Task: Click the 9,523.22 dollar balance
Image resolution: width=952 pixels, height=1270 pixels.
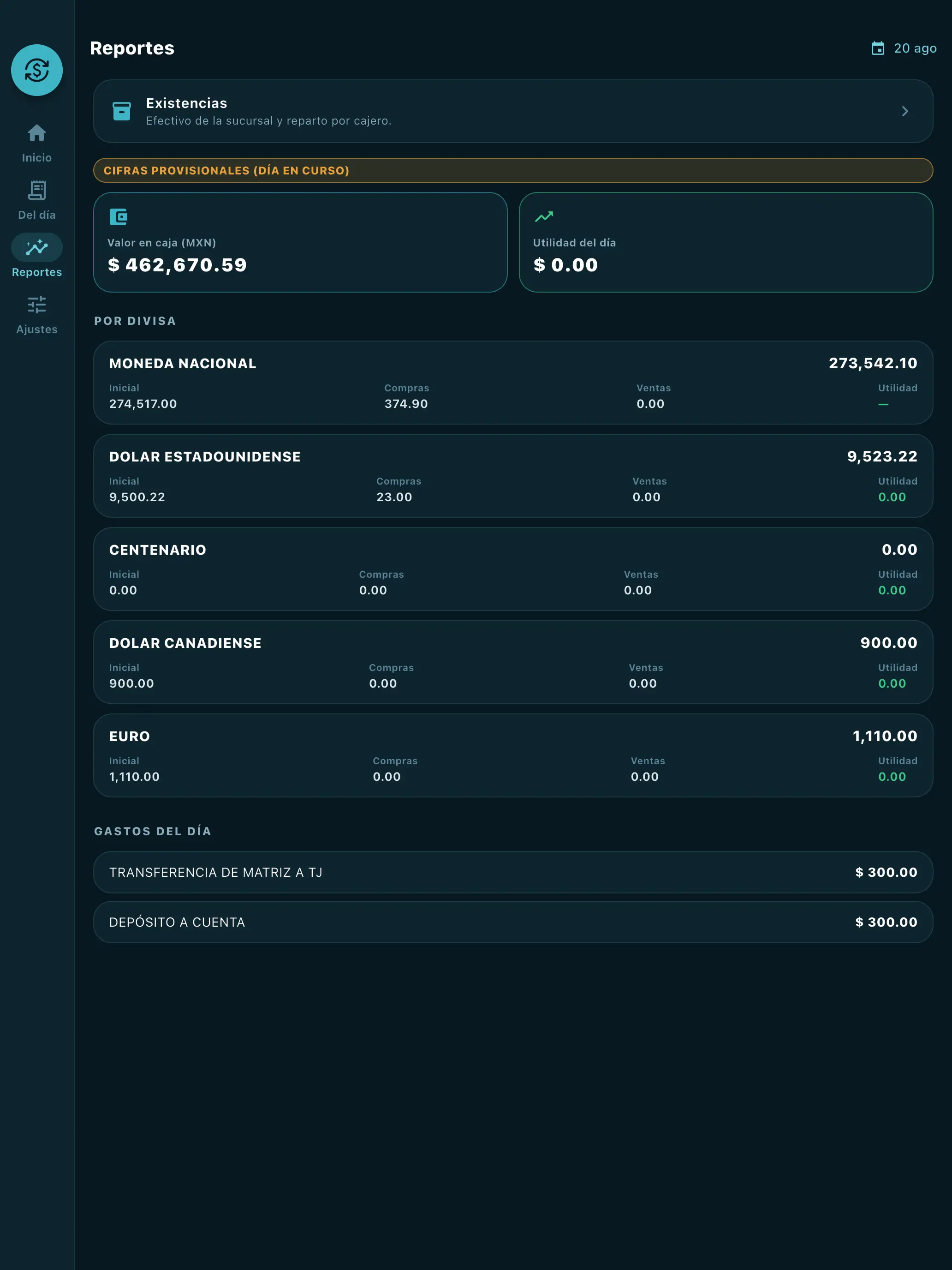Action: click(882, 456)
